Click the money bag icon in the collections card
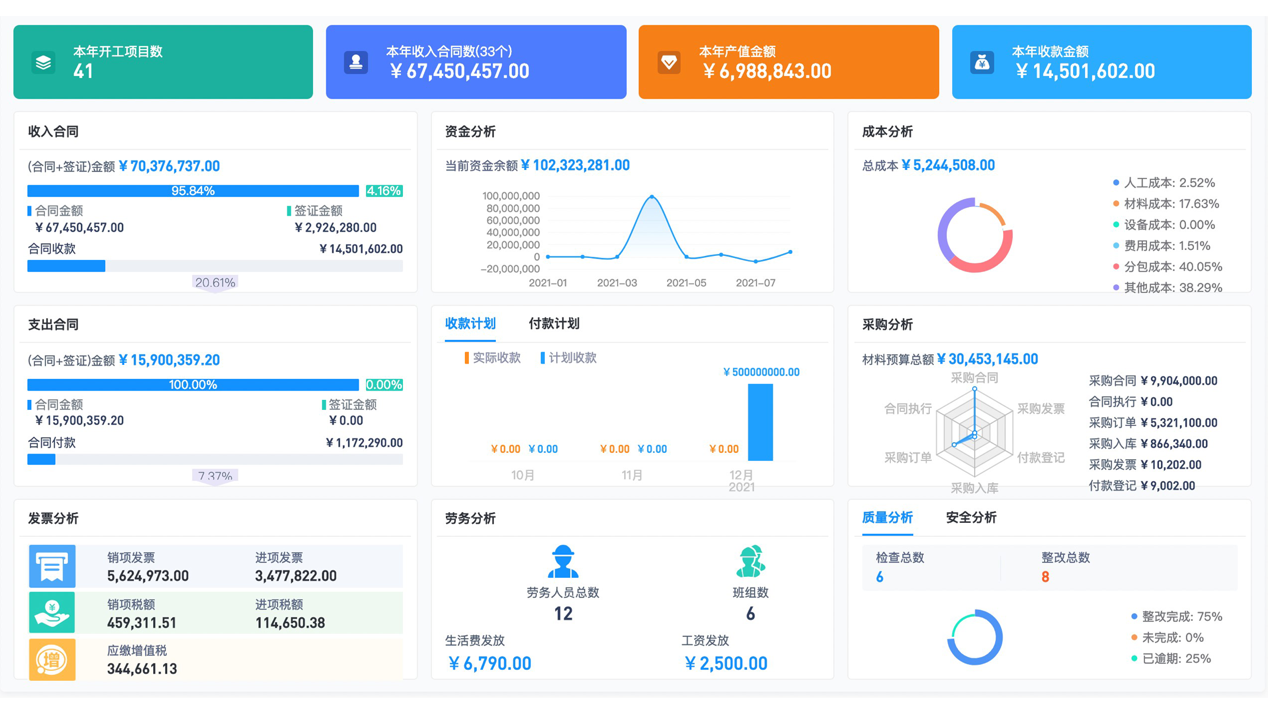 tap(982, 62)
